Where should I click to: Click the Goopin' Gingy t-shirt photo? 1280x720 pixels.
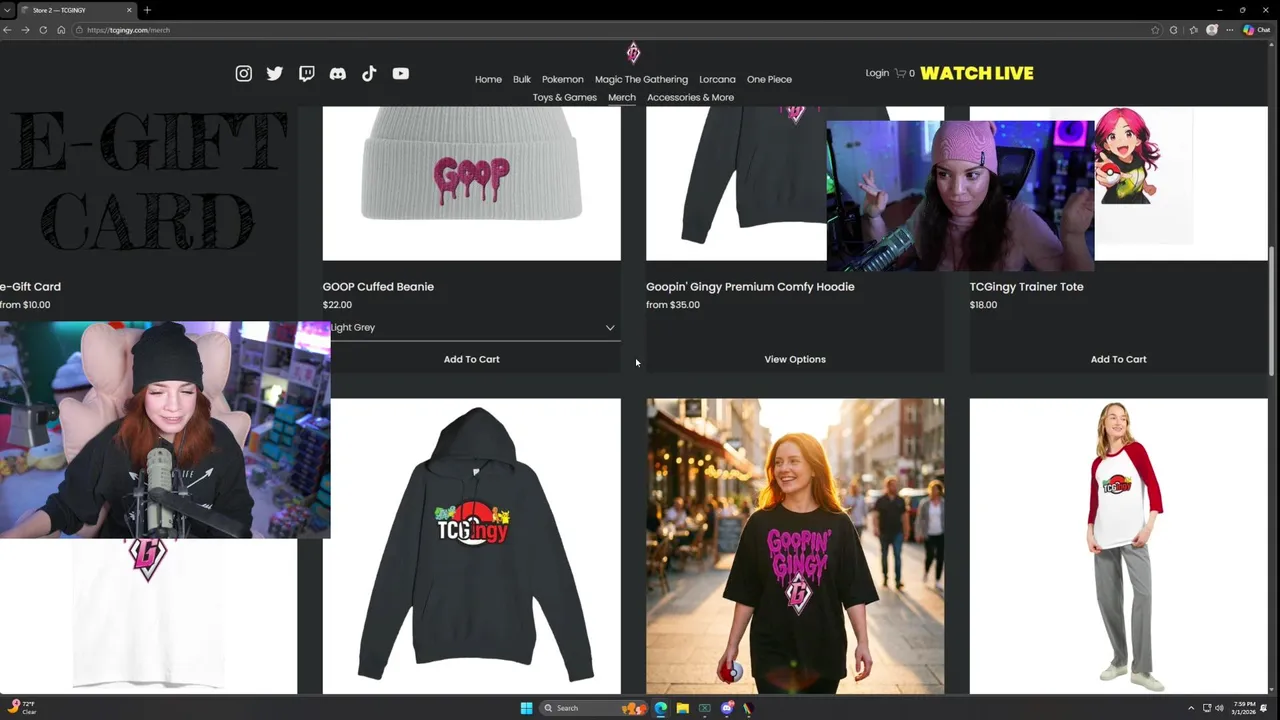tap(795, 546)
